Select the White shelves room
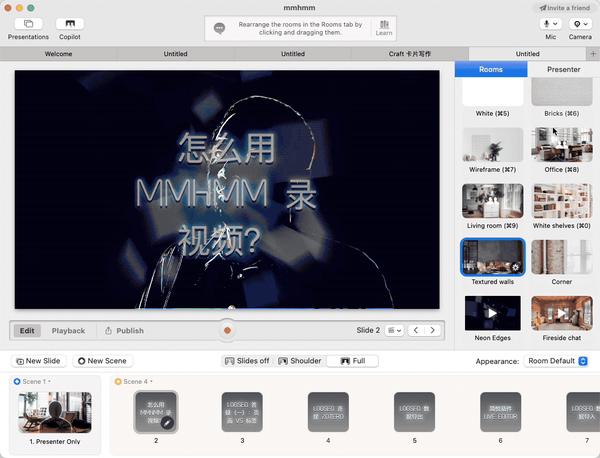The width and height of the screenshot is (600, 458). [562, 201]
